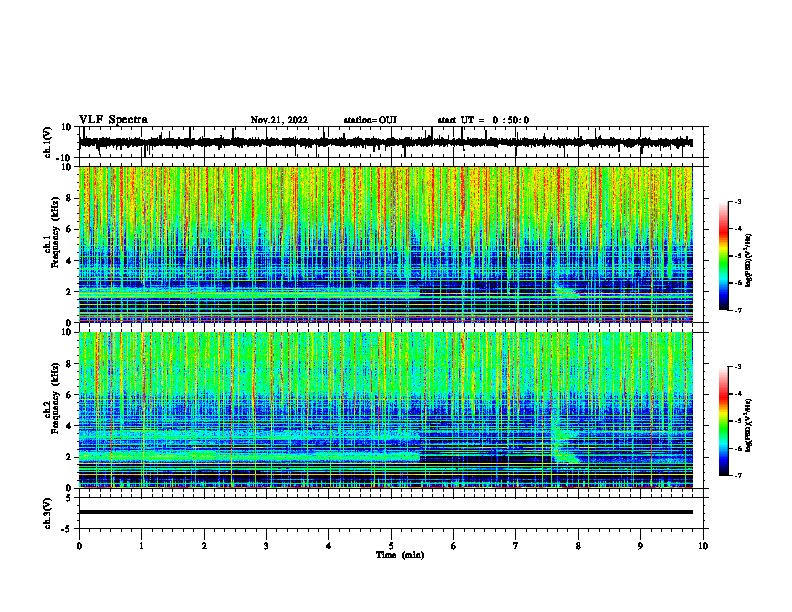Click the time axis tick label "6"
Viewport: 792px width, 612px height.
[454, 546]
